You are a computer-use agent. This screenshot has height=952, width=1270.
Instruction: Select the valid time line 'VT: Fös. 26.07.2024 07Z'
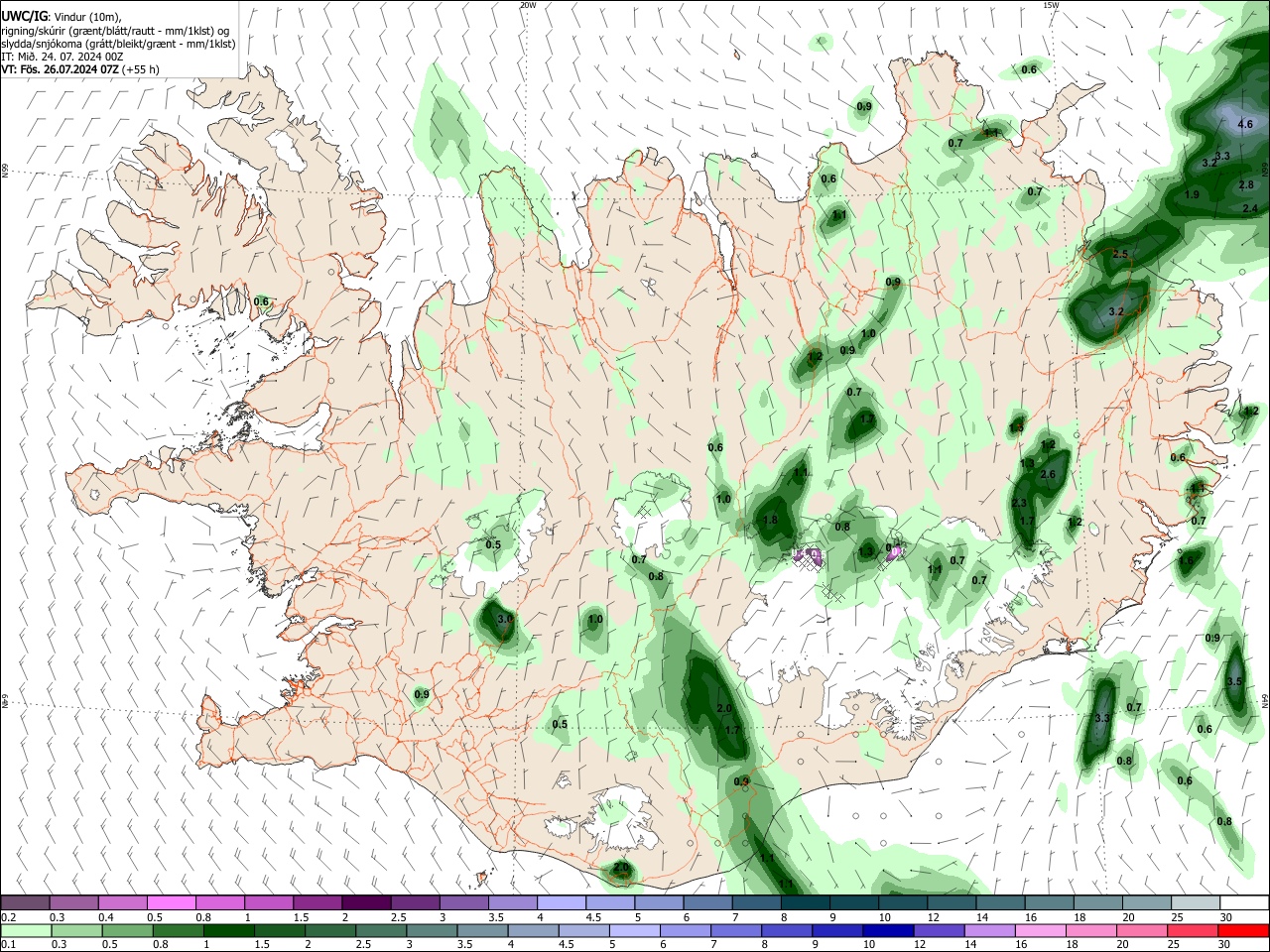tap(60, 69)
